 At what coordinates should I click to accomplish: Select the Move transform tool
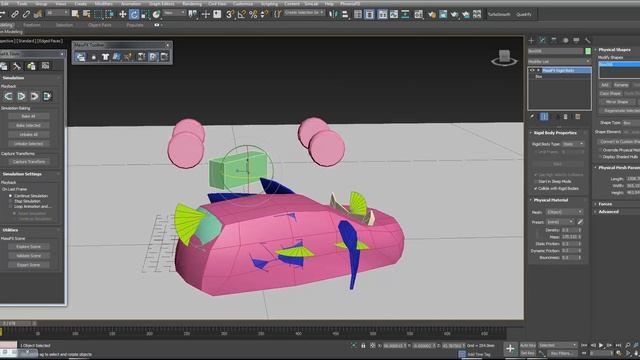pos(122,14)
